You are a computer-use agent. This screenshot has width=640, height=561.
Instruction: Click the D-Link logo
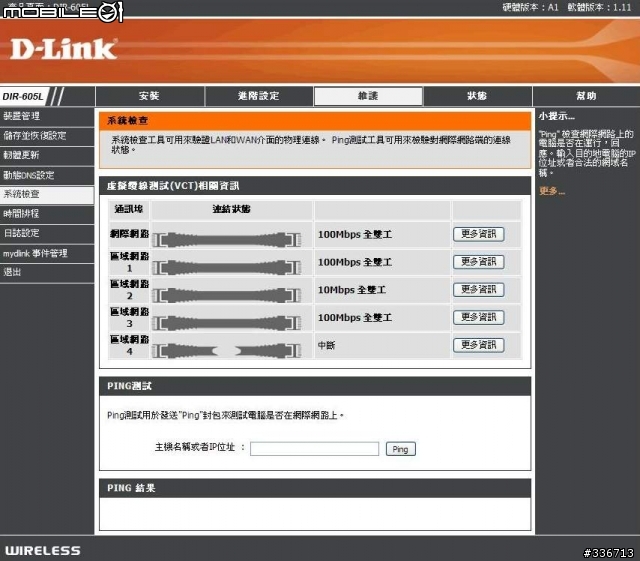63,49
